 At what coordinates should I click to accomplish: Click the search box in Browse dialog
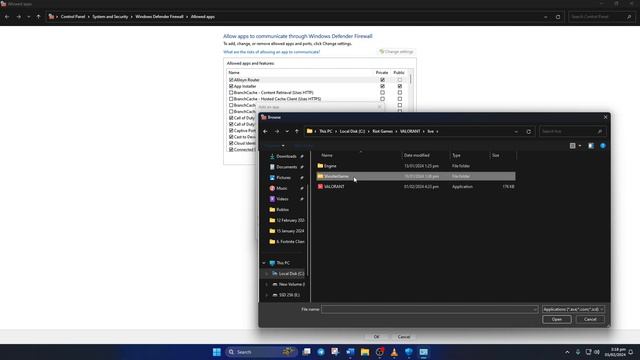point(572,131)
